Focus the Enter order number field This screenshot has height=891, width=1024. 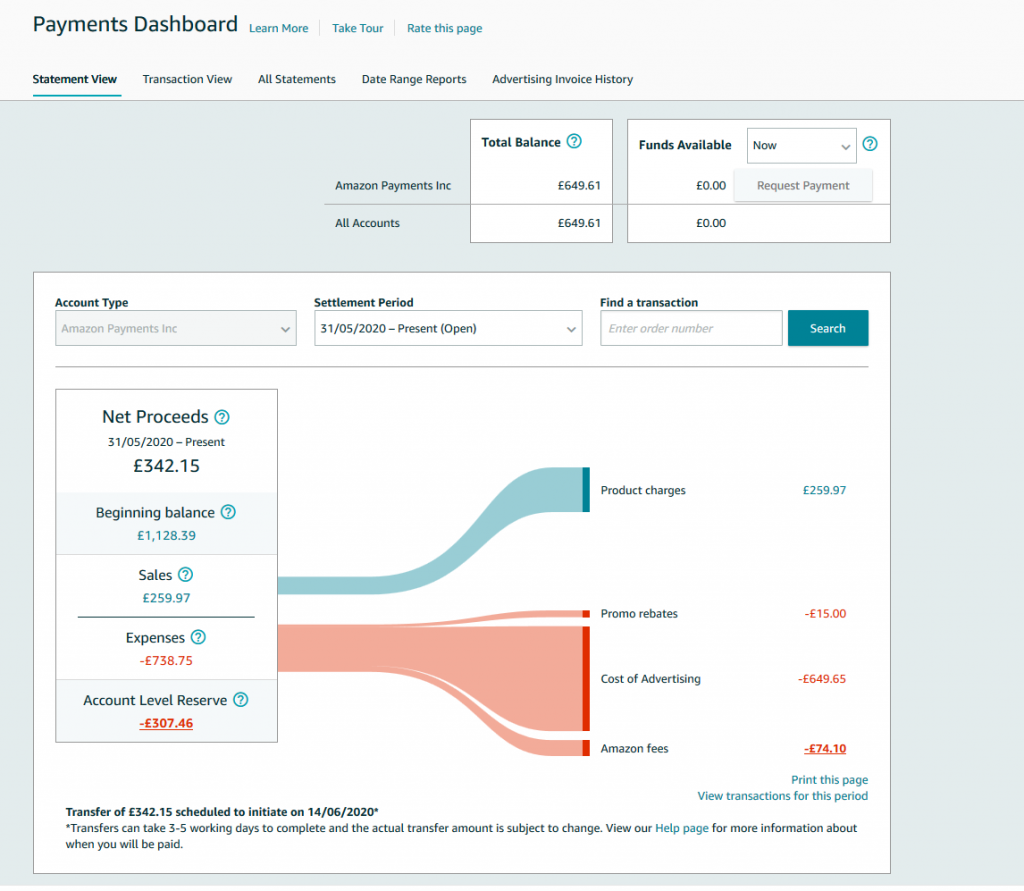point(691,329)
